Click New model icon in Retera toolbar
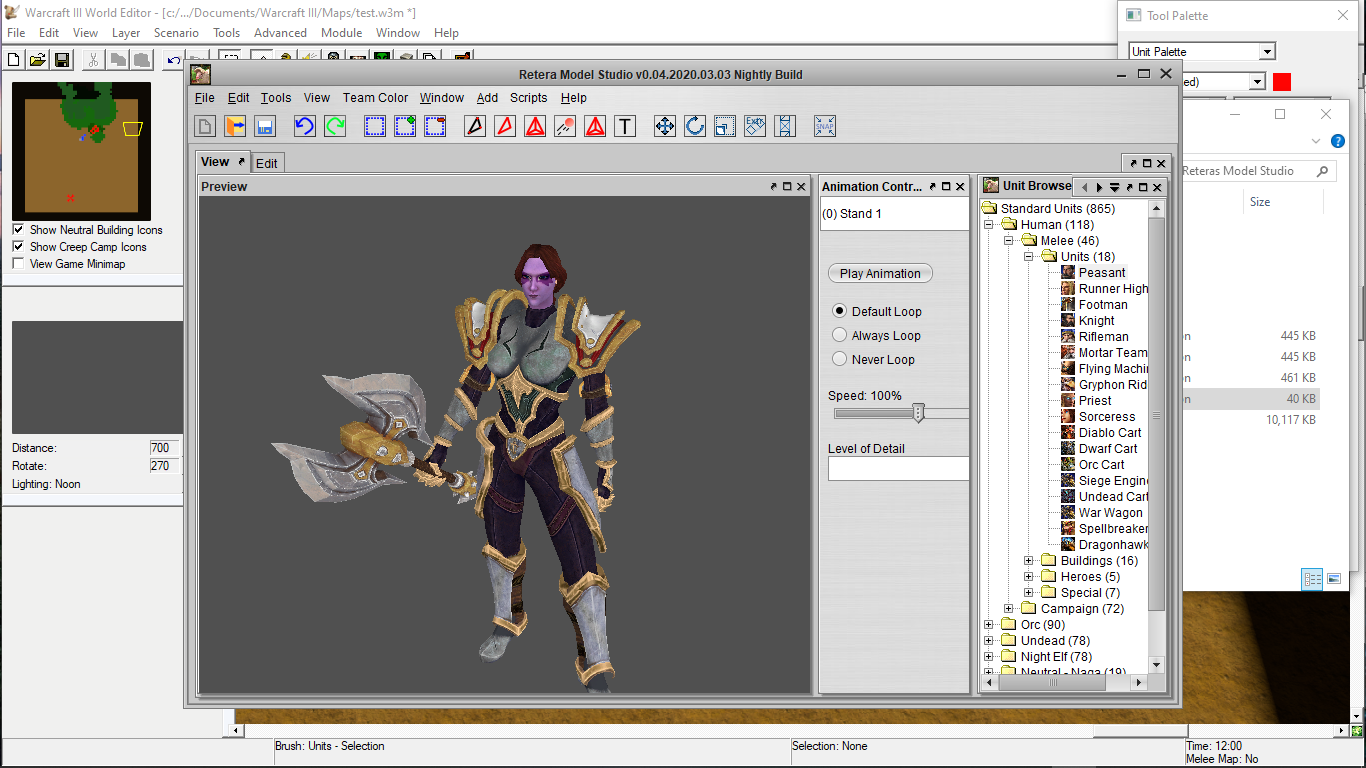 point(205,126)
